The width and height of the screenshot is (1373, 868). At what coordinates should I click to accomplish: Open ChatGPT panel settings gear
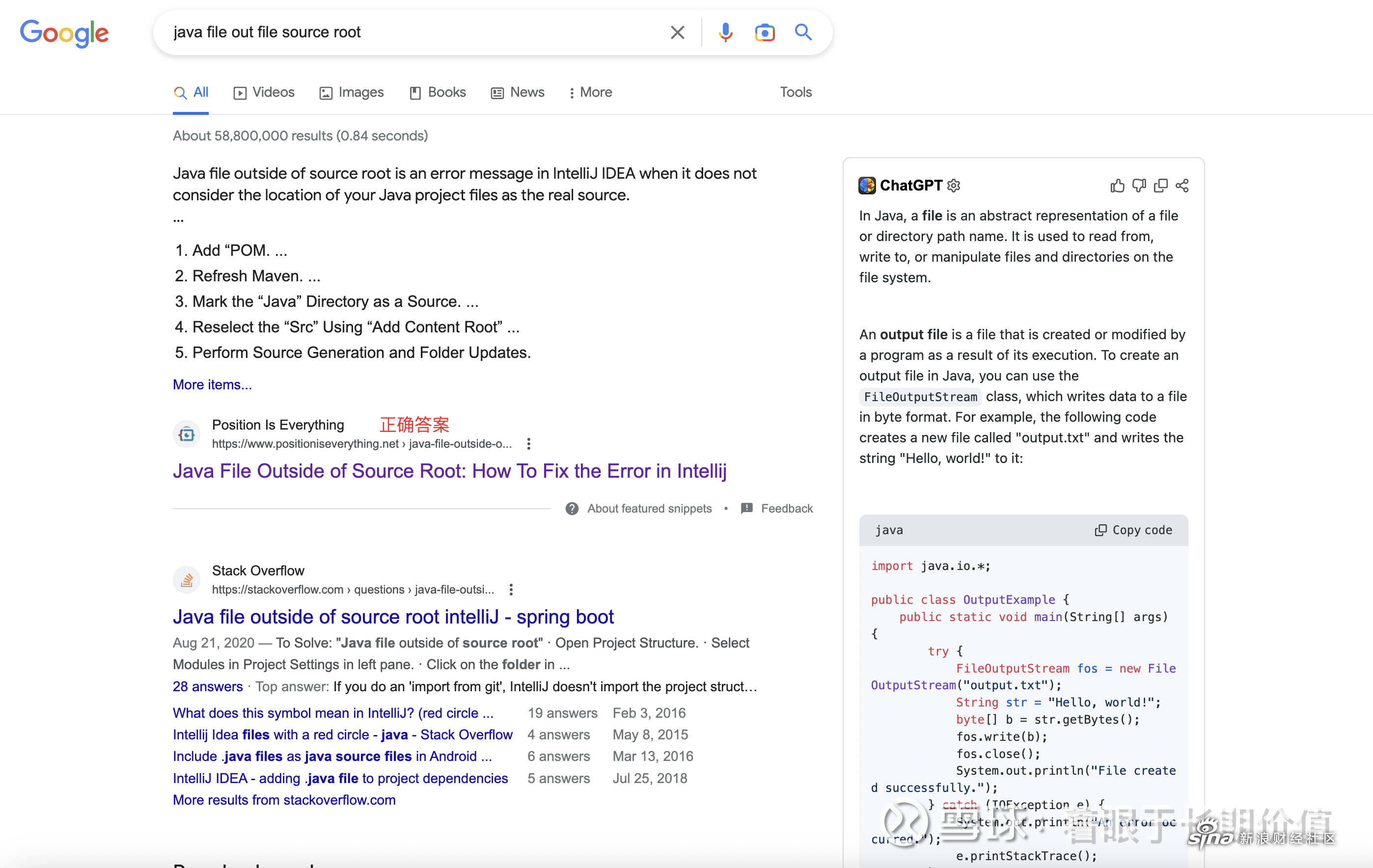[954, 186]
